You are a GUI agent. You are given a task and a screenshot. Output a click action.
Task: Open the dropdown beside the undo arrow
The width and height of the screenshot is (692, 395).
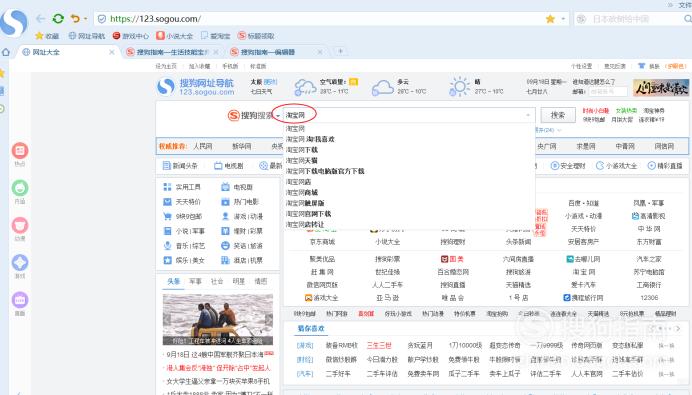pos(85,19)
